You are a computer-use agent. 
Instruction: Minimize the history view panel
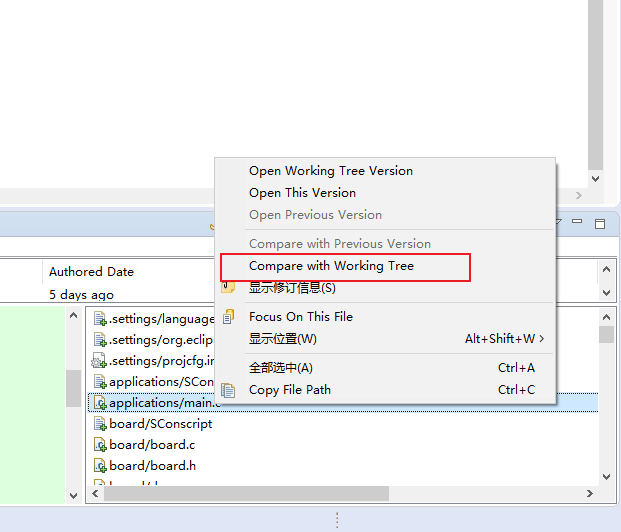click(x=577, y=222)
